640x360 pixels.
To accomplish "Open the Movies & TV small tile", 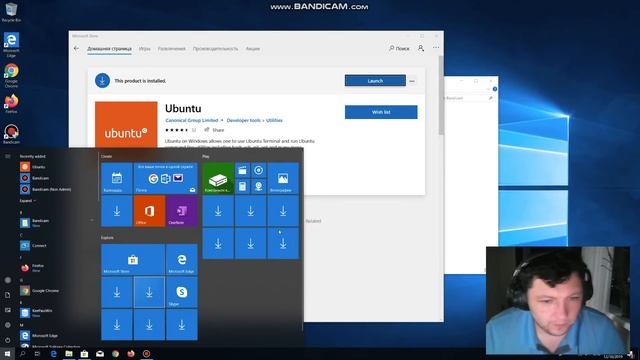I will click(x=242, y=170).
